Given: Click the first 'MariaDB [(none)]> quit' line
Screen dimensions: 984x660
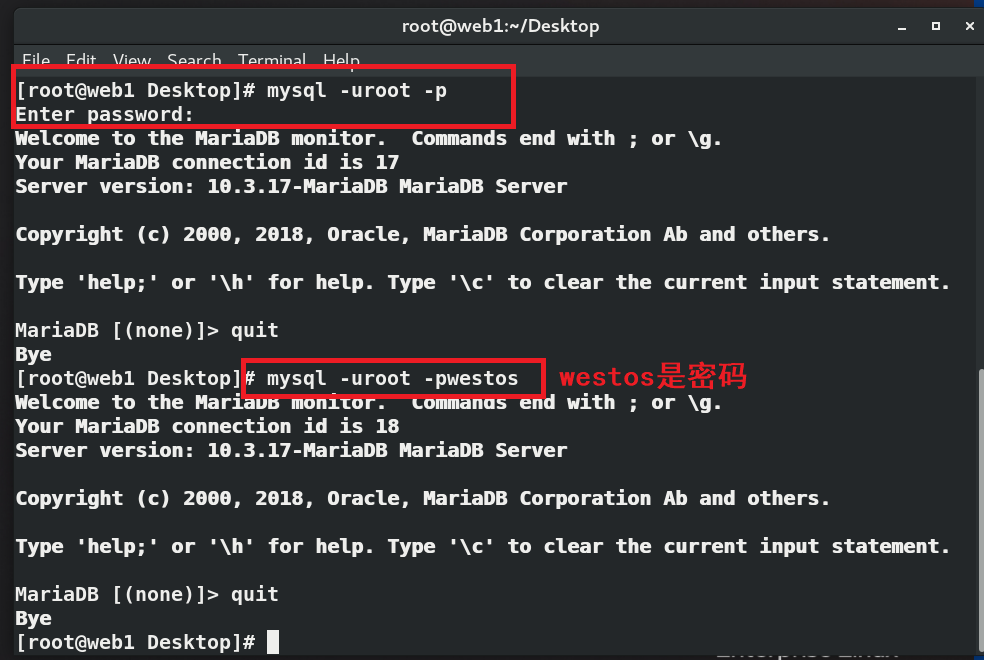Looking at the screenshot, I should tap(147, 331).
